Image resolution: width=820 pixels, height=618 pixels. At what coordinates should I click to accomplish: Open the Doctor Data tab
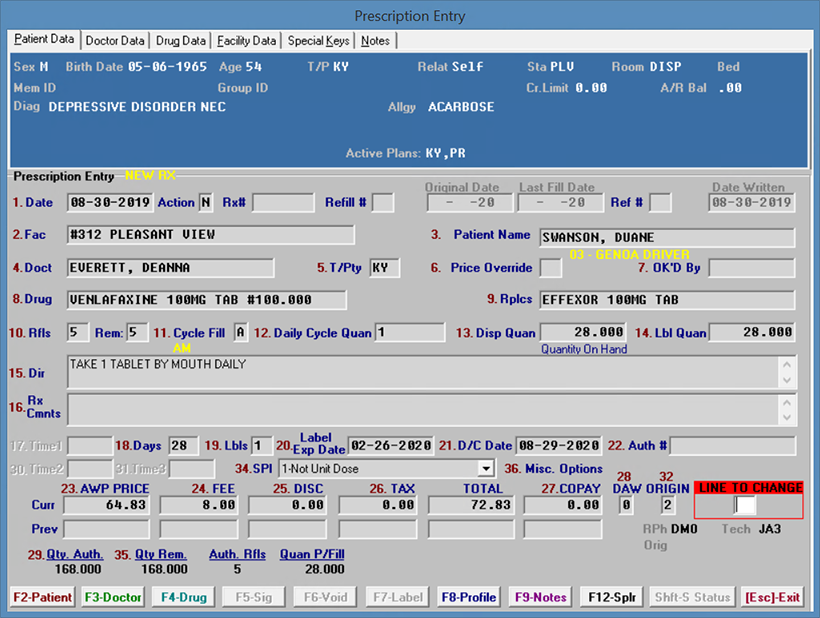pos(115,41)
